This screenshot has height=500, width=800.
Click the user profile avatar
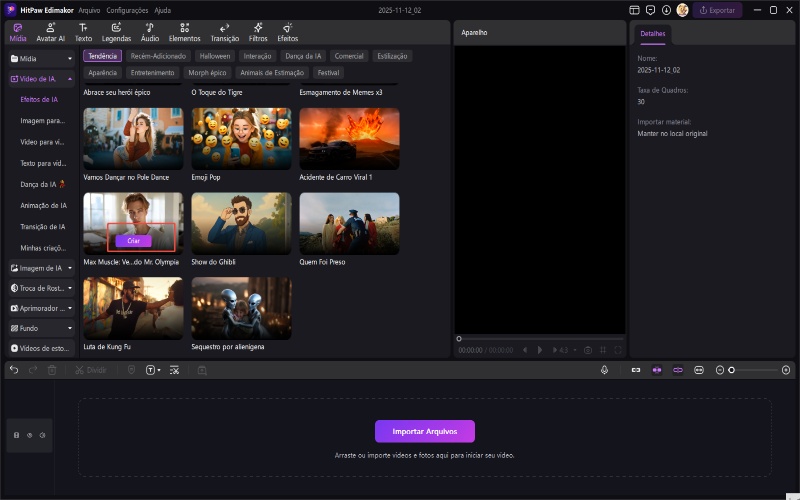[682, 10]
